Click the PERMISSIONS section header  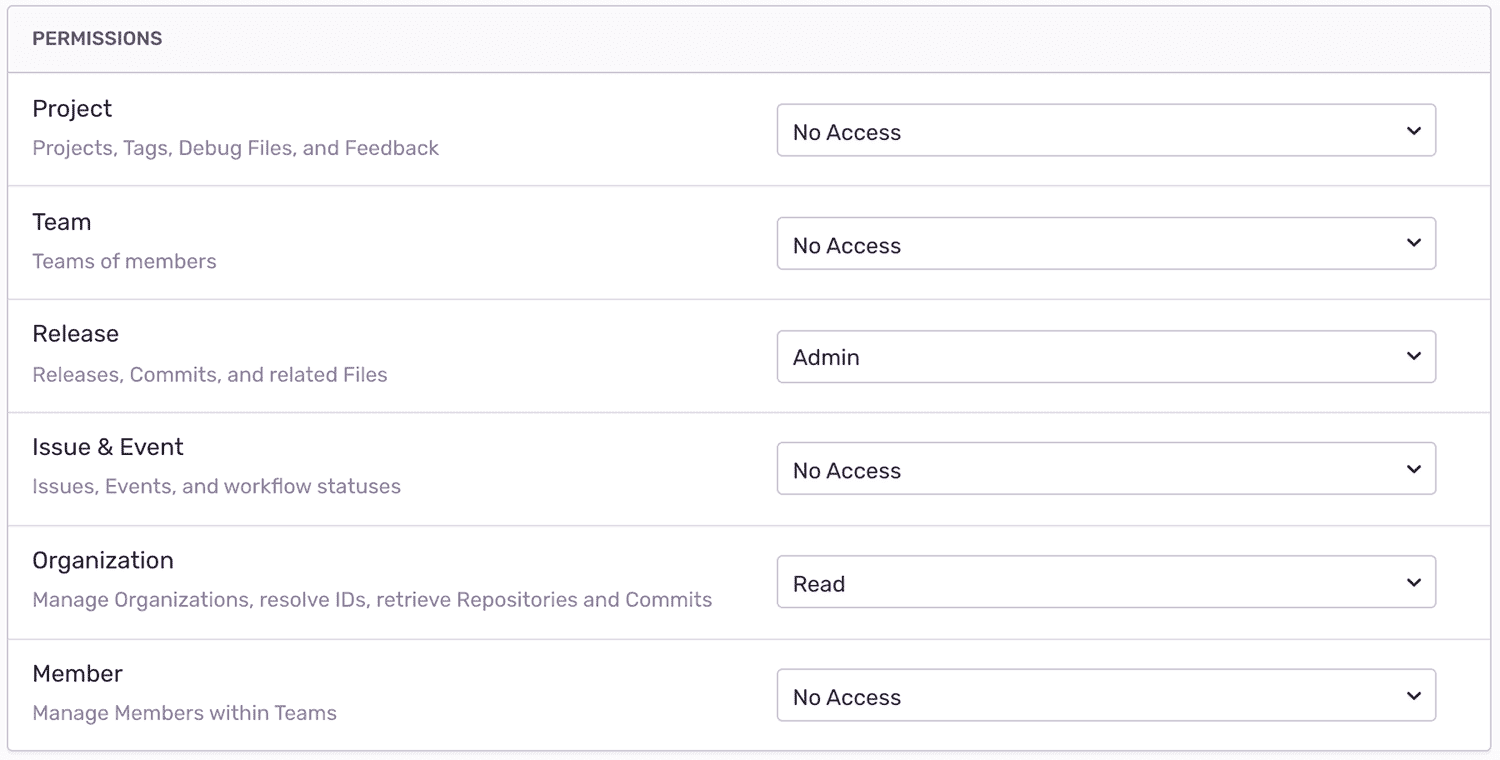pyautogui.click(x=97, y=39)
